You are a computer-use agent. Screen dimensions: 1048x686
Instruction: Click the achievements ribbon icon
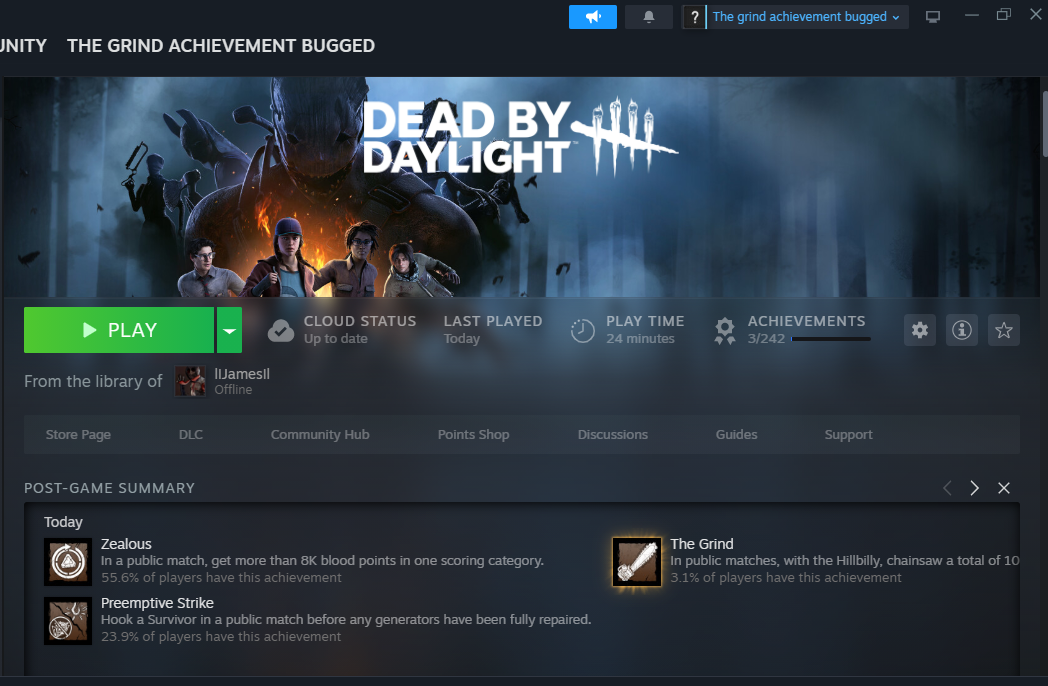(x=725, y=331)
